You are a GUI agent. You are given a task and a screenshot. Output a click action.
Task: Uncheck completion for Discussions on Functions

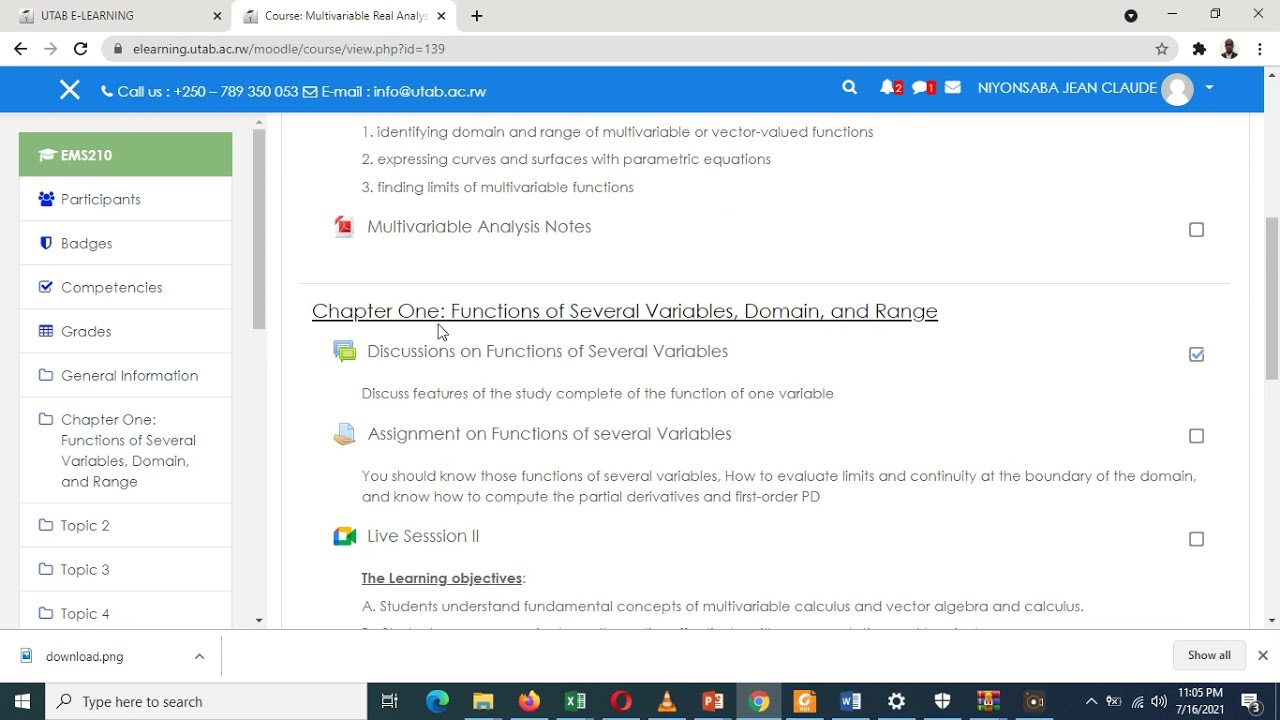tap(1196, 354)
